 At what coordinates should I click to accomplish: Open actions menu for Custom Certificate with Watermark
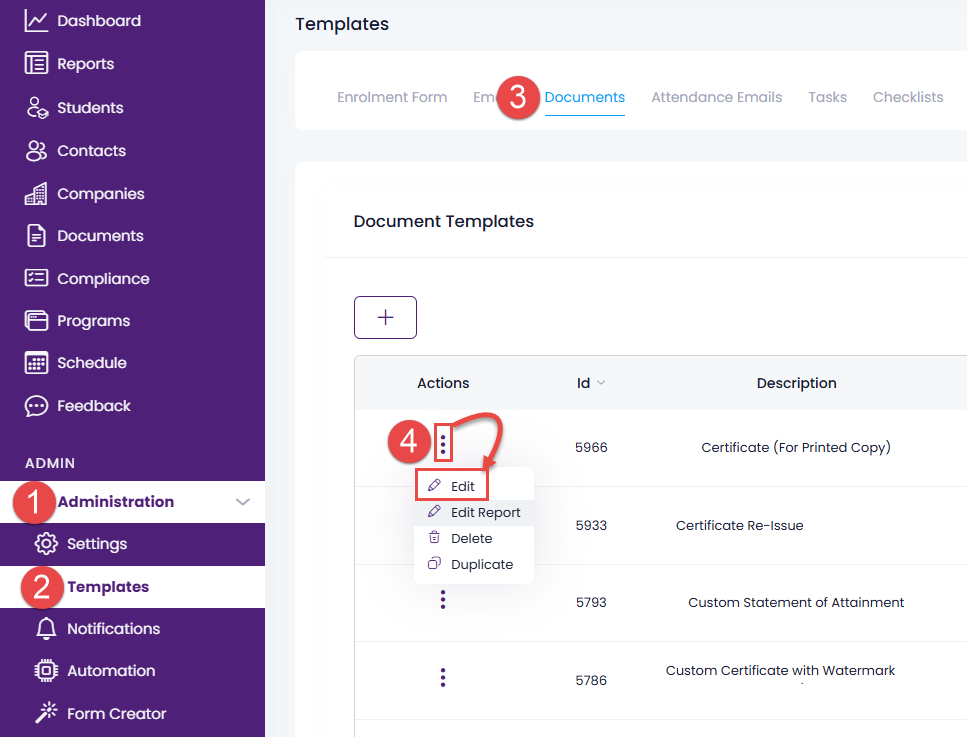click(x=443, y=678)
